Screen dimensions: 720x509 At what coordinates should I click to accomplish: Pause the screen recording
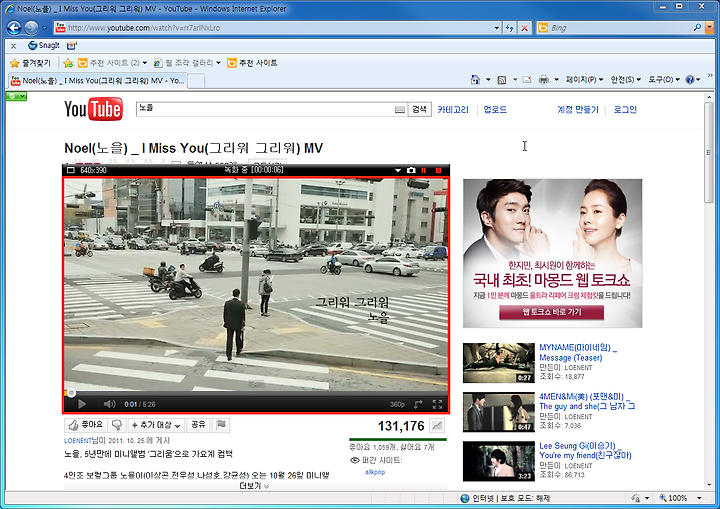(x=424, y=170)
